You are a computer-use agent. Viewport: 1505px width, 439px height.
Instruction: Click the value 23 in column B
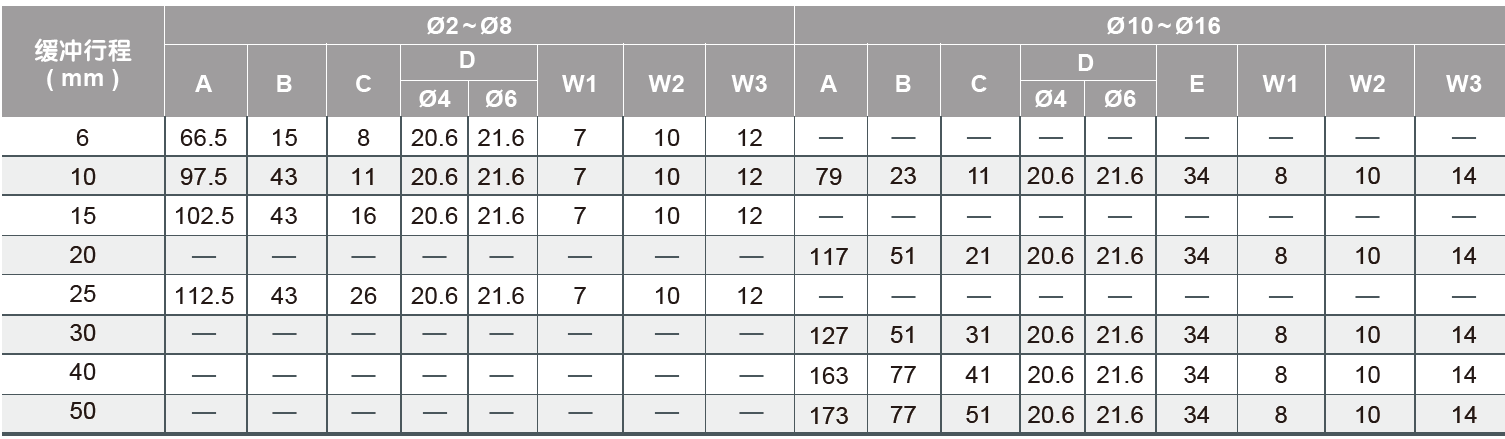pyautogui.click(x=903, y=177)
